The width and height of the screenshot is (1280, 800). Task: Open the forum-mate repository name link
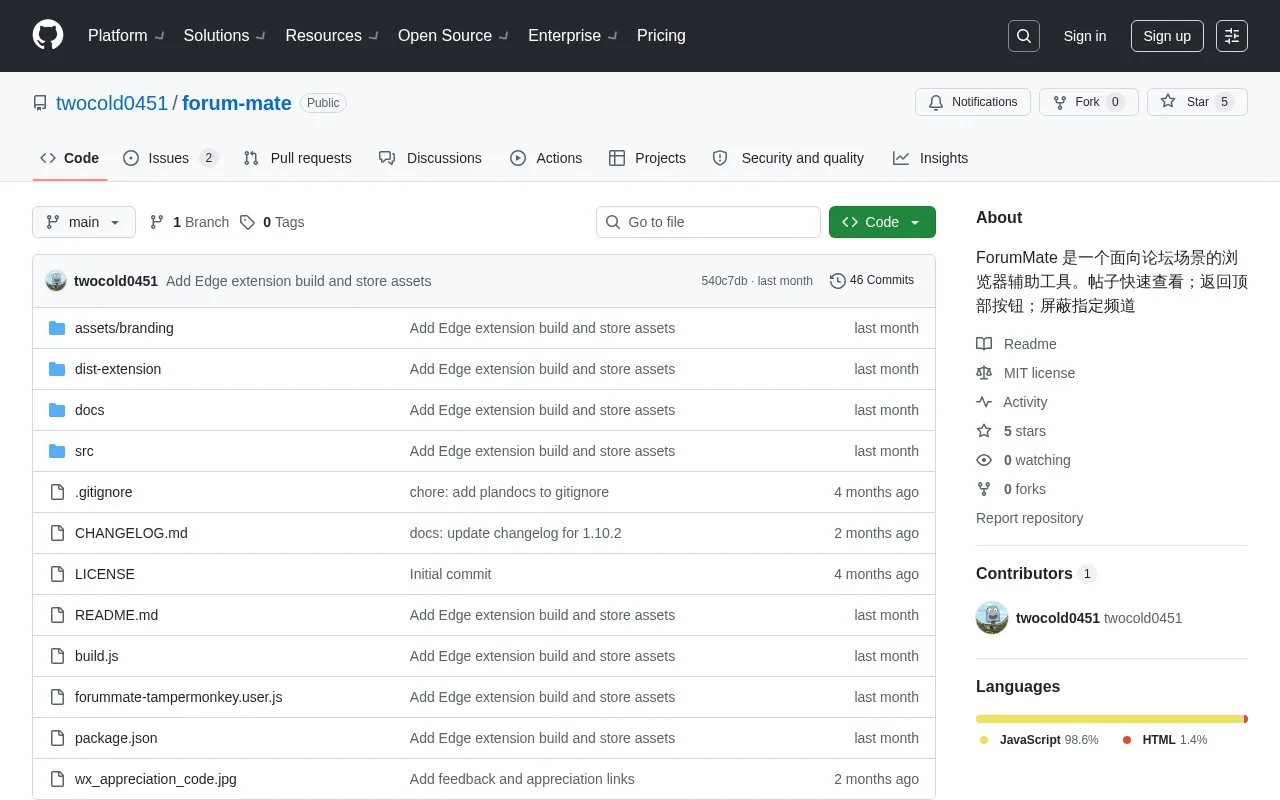tap(237, 103)
